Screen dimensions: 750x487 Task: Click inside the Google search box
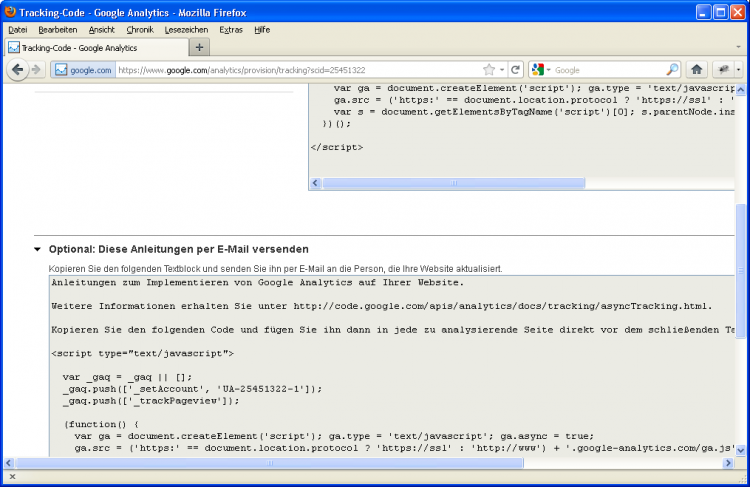(x=605, y=70)
